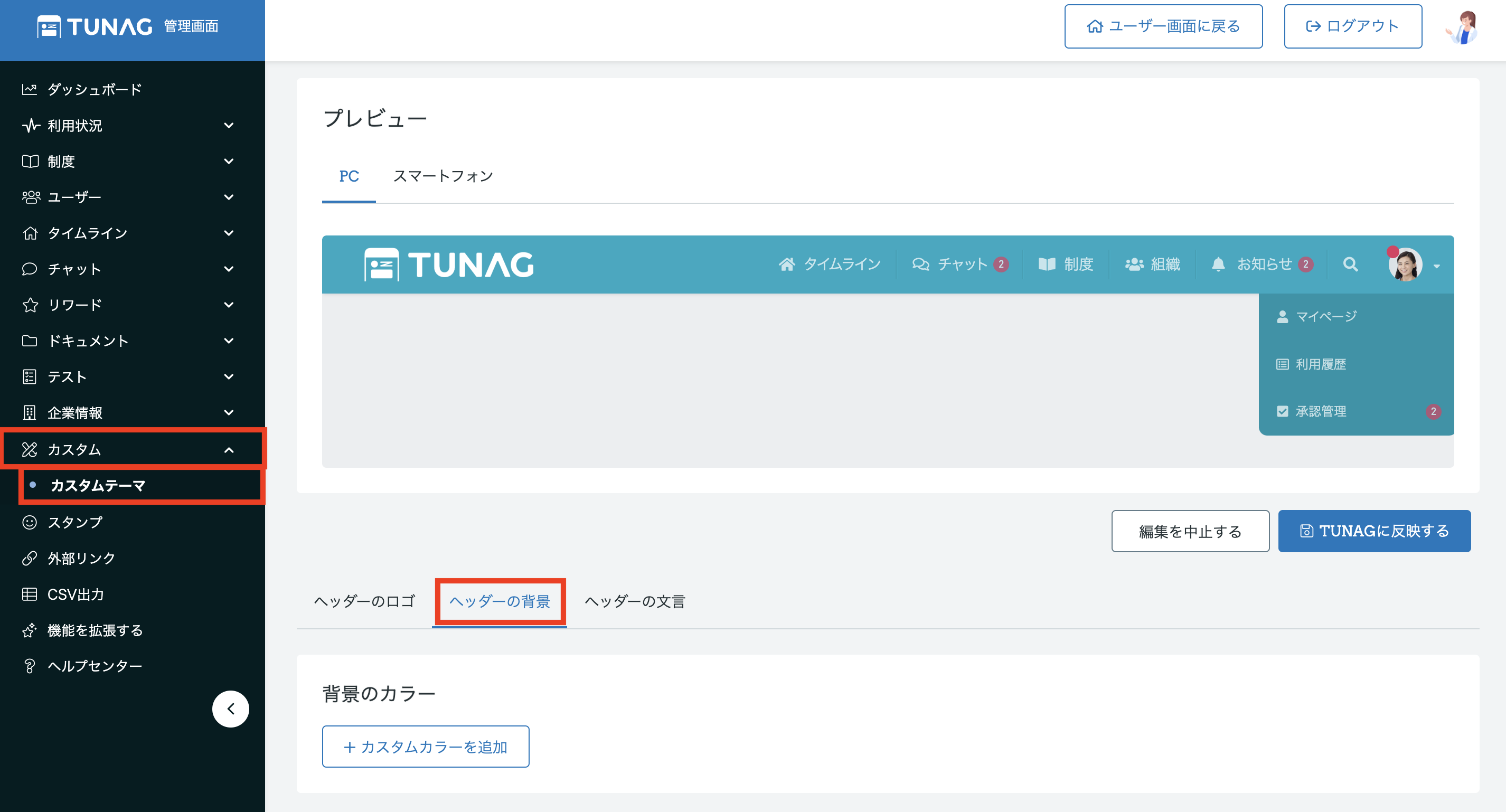1506x812 pixels.
Task: Click カスタムカラーを追加 button
Action: point(426,747)
